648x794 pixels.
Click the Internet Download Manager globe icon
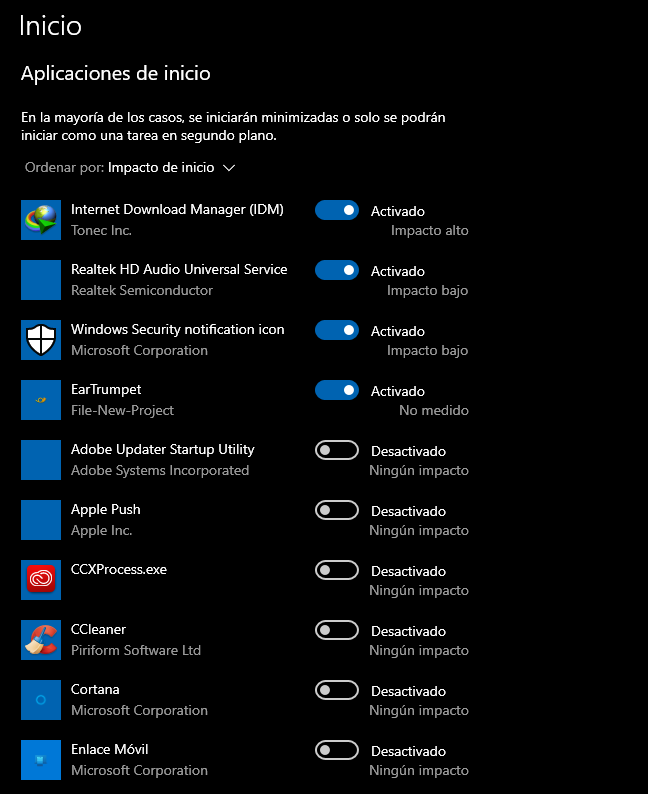[x=41, y=220]
